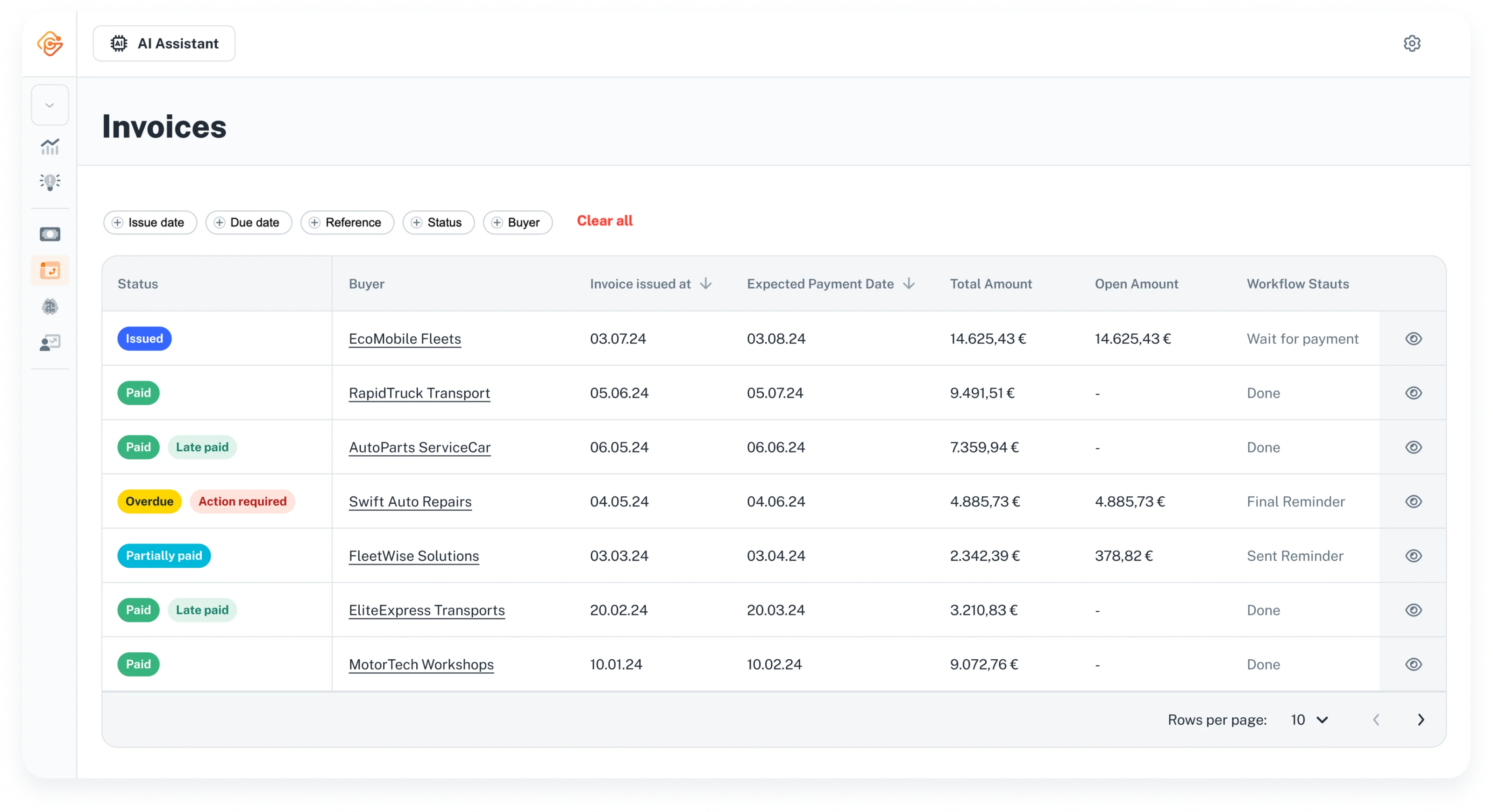Open EliteExpress Transports buyer link

point(427,610)
